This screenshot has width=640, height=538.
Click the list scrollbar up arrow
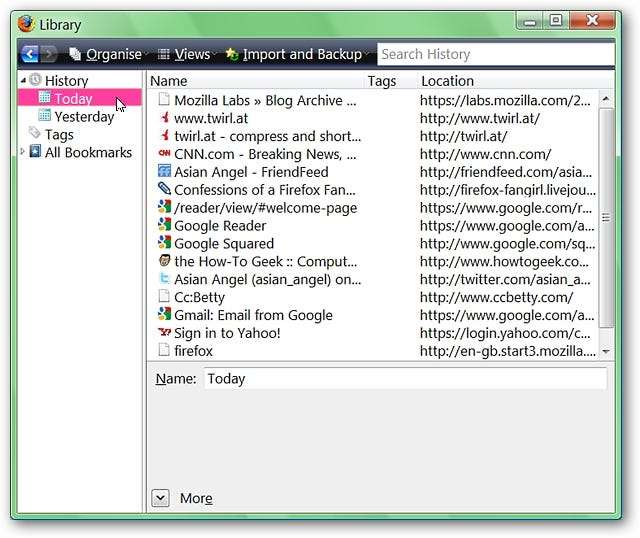pos(606,99)
